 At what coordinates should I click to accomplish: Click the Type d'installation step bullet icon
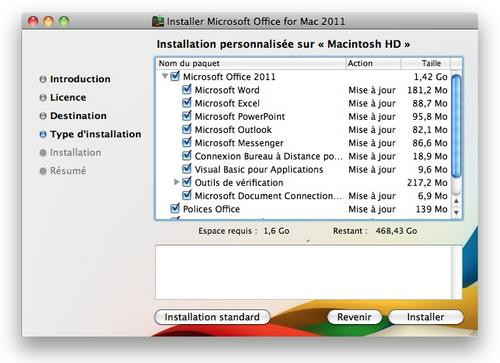pyautogui.click(x=43, y=134)
